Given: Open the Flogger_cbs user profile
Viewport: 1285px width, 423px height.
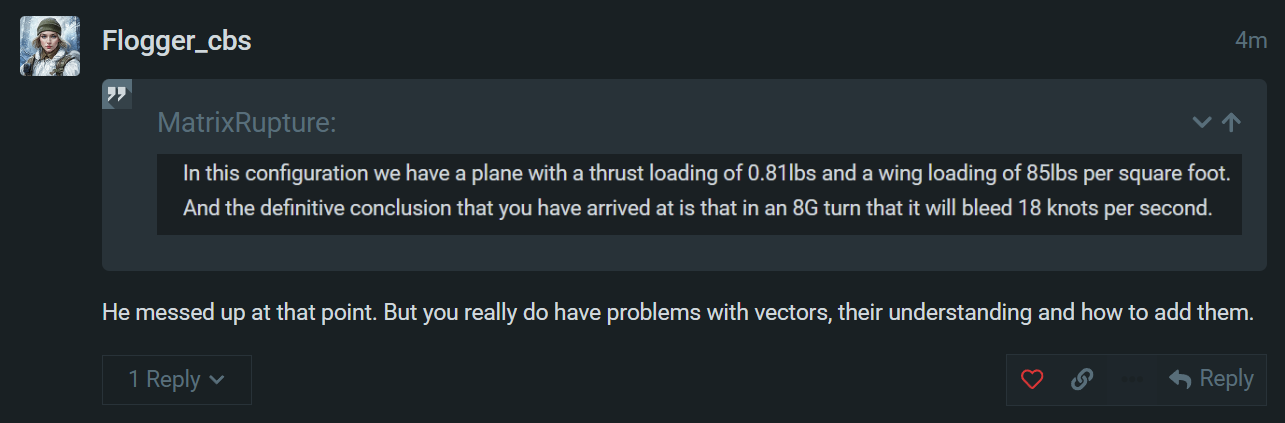Looking at the screenshot, I should coord(177,41).
